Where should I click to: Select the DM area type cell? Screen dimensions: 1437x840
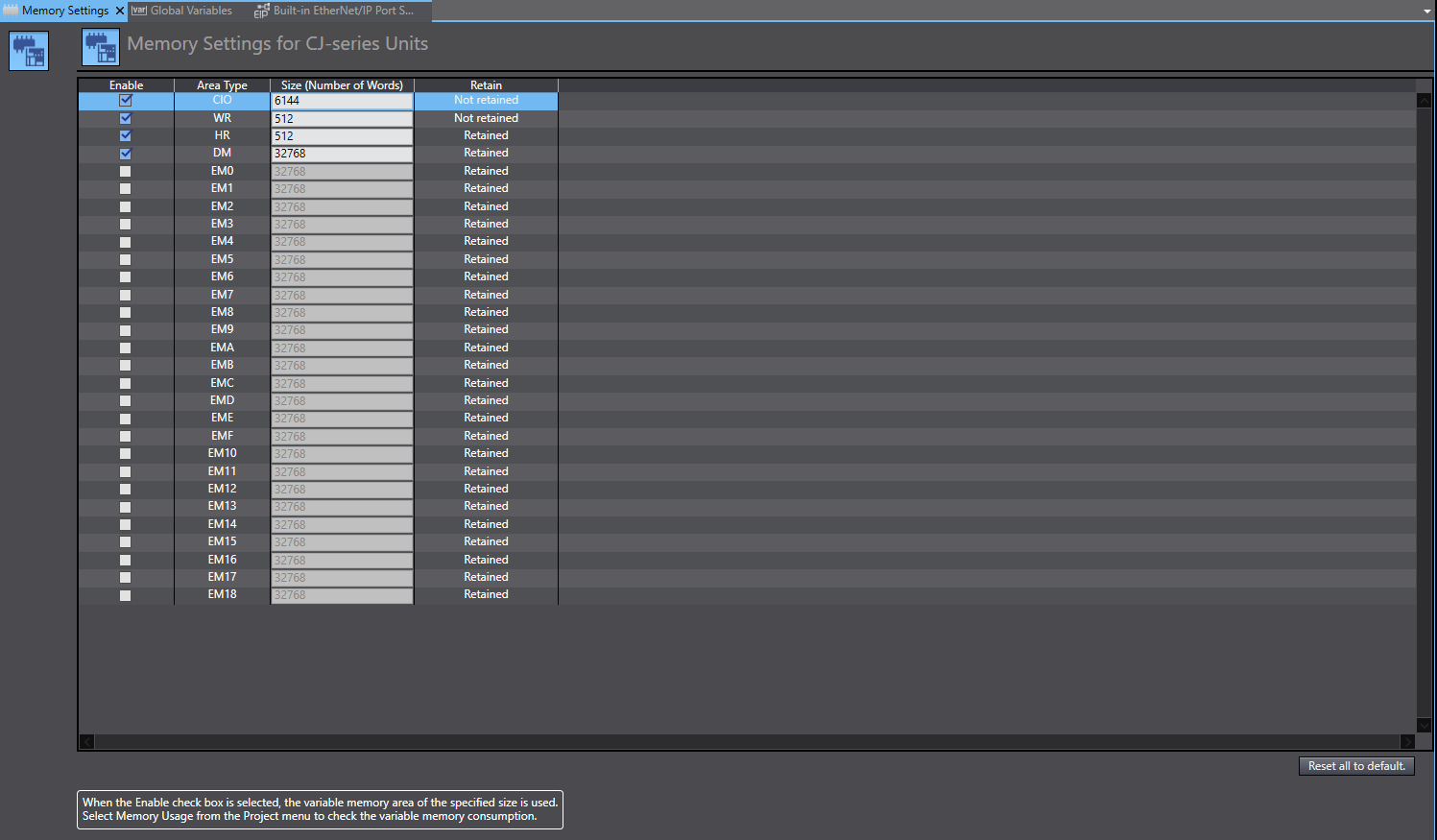(222, 153)
